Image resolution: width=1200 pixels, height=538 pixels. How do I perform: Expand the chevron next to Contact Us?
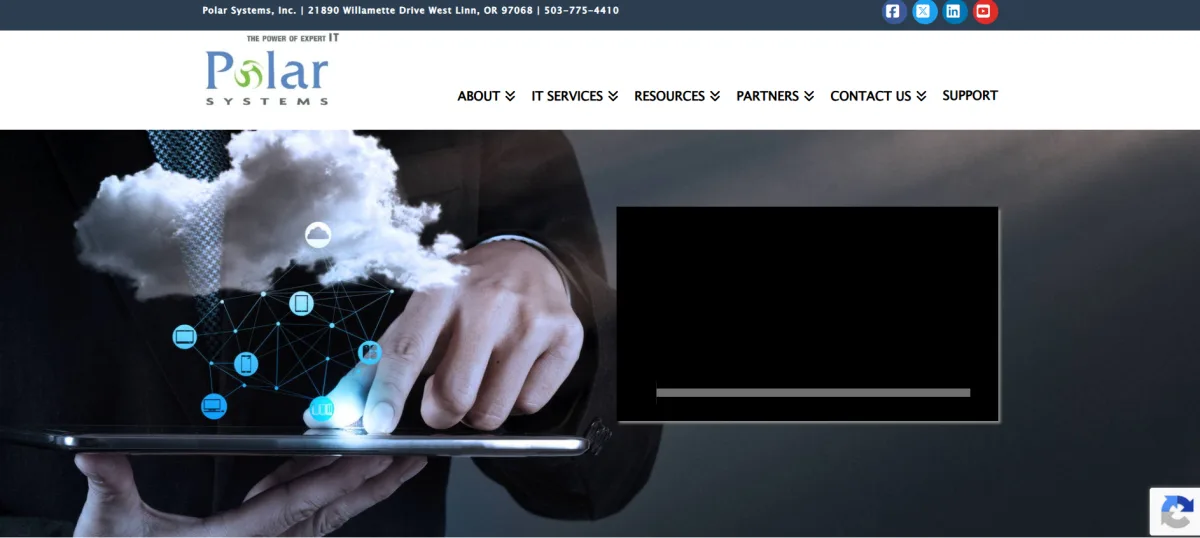click(921, 96)
